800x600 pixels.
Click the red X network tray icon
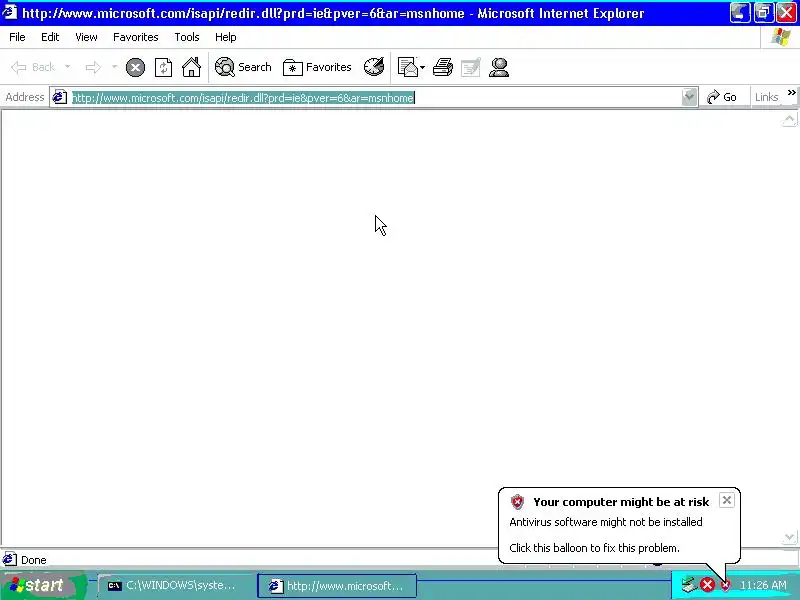707,585
